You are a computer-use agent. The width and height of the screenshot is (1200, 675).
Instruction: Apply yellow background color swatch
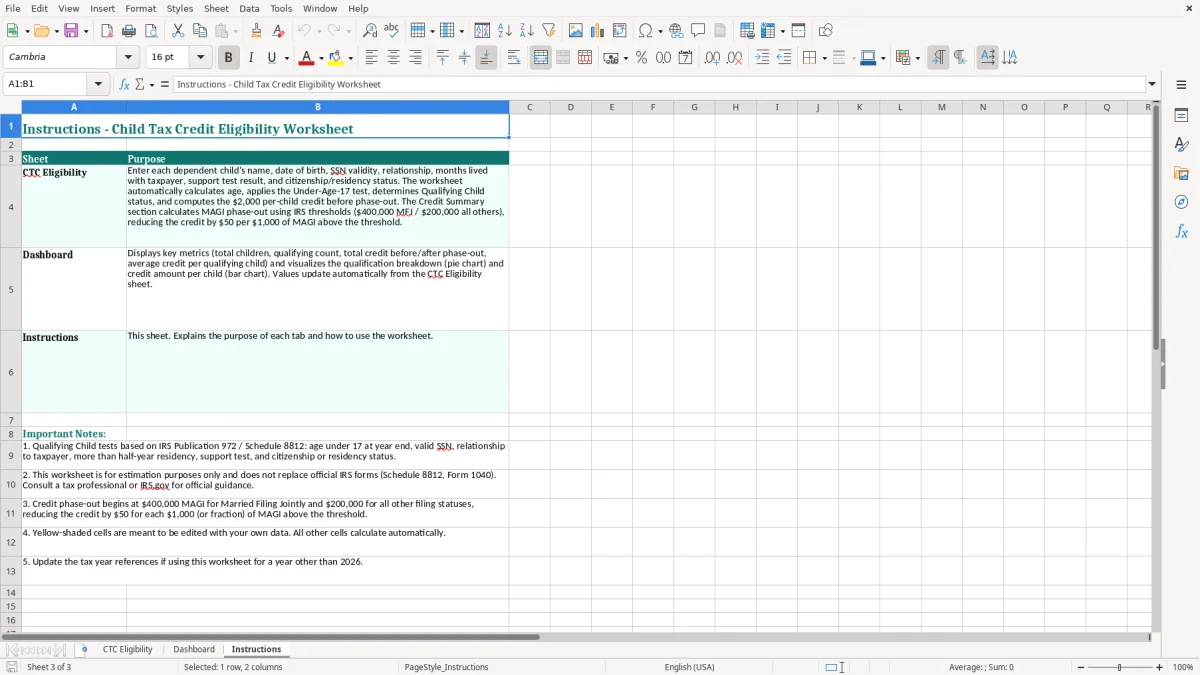click(x=336, y=58)
